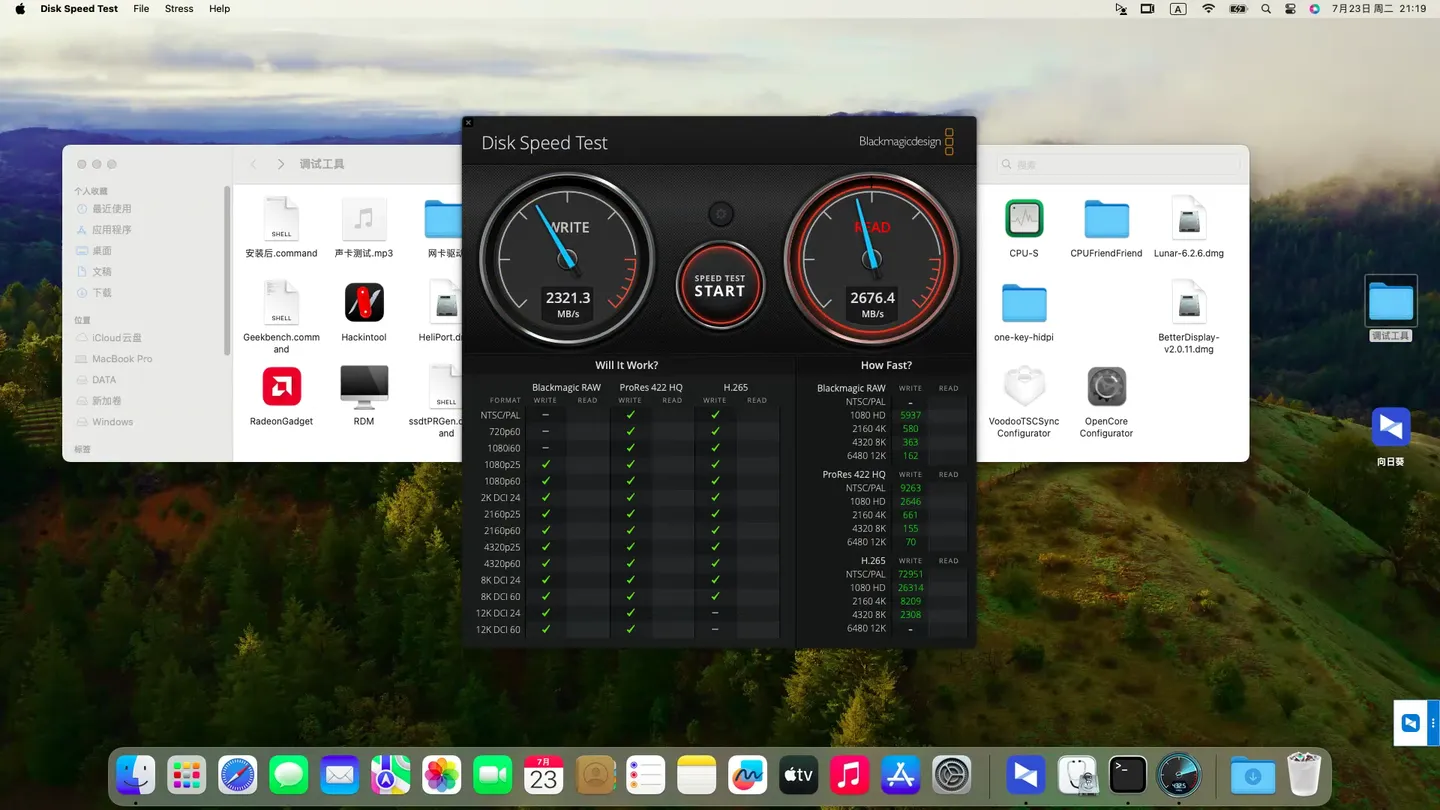Open Control Center in the menu bar
The width and height of the screenshot is (1440, 810).
[x=1290, y=9]
